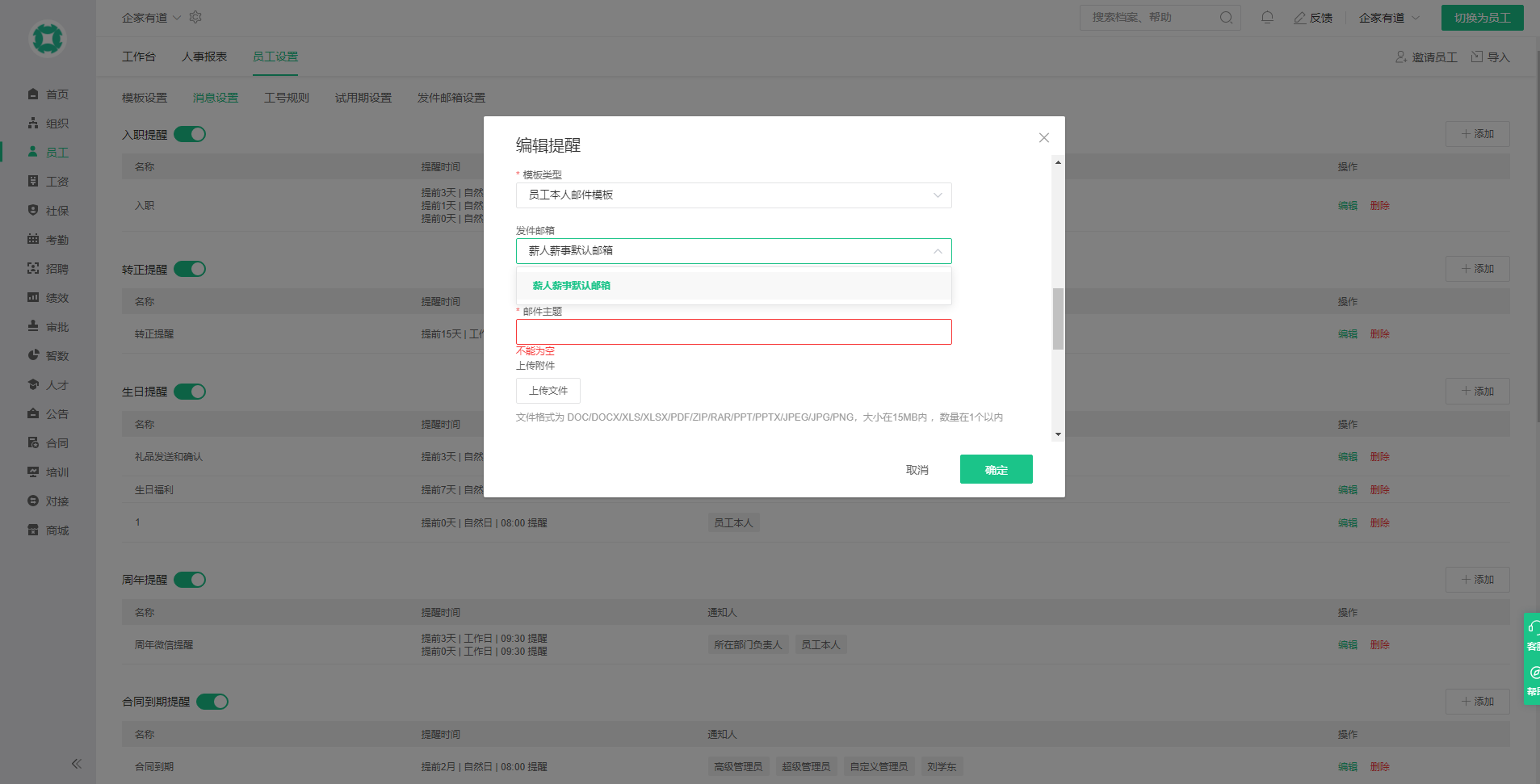
Task: Add a reminder under 周年提醒
Action: (x=1478, y=580)
